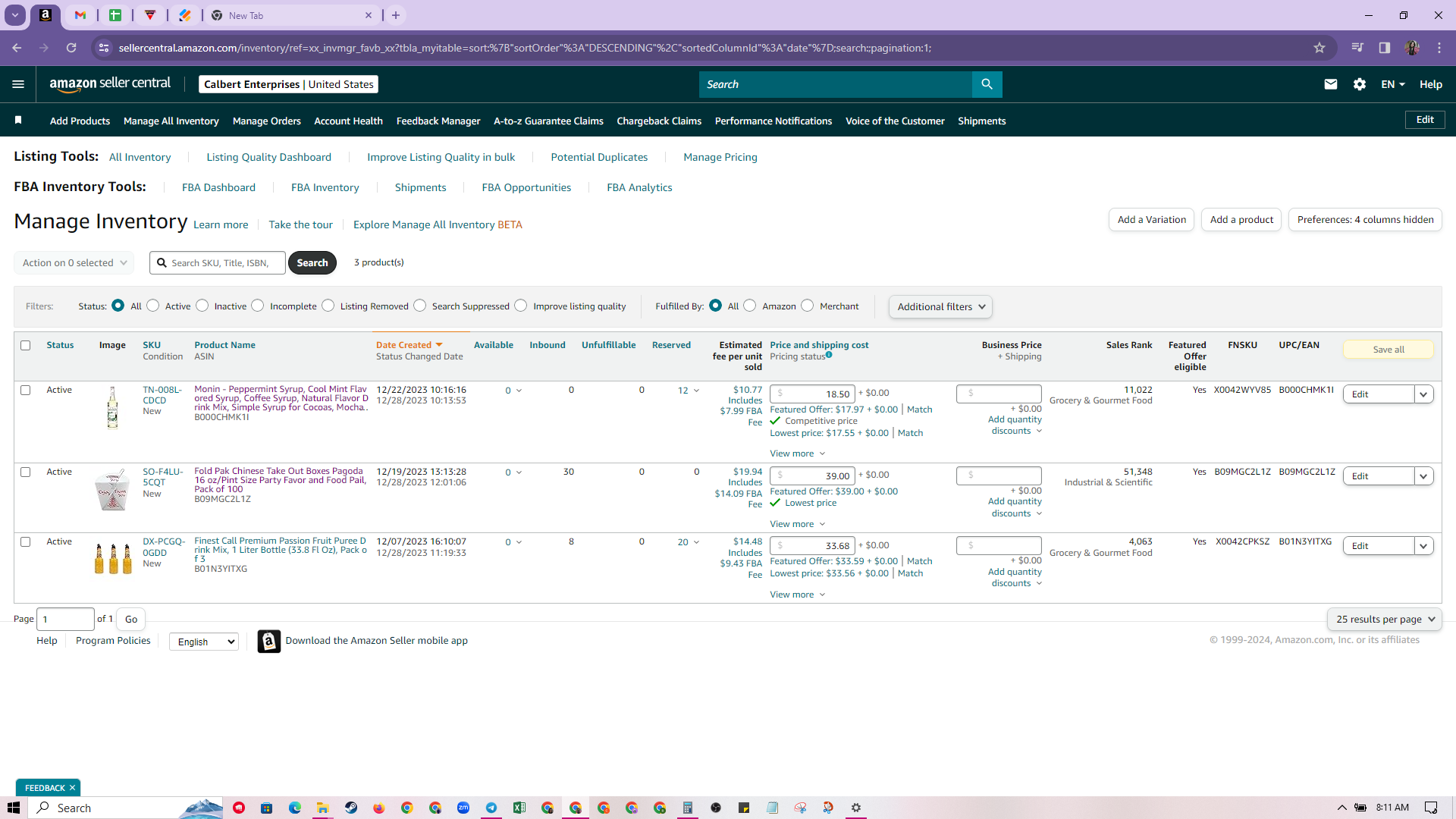Select Listing Removed status filter
This screenshot has width=1456, height=819.
[x=328, y=306]
